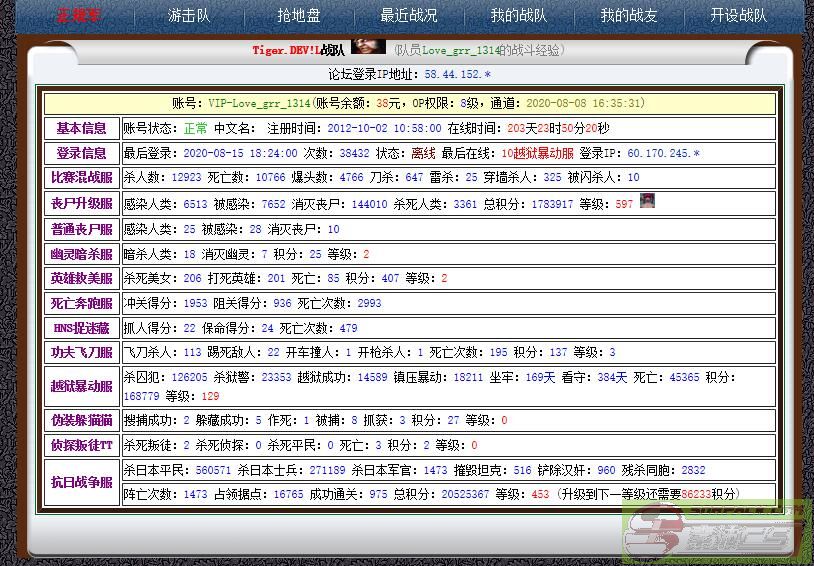The image size is (814, 566).
Task: Select the 登录信息 section header
Action: [x=81, y=153]
